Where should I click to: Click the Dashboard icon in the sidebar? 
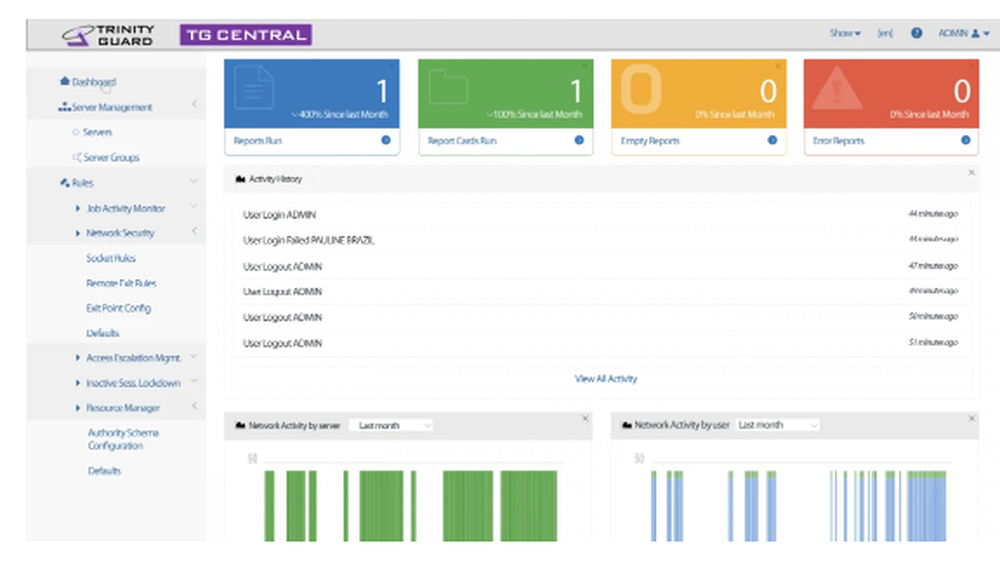pyautogui.click(x=64, y=83)
